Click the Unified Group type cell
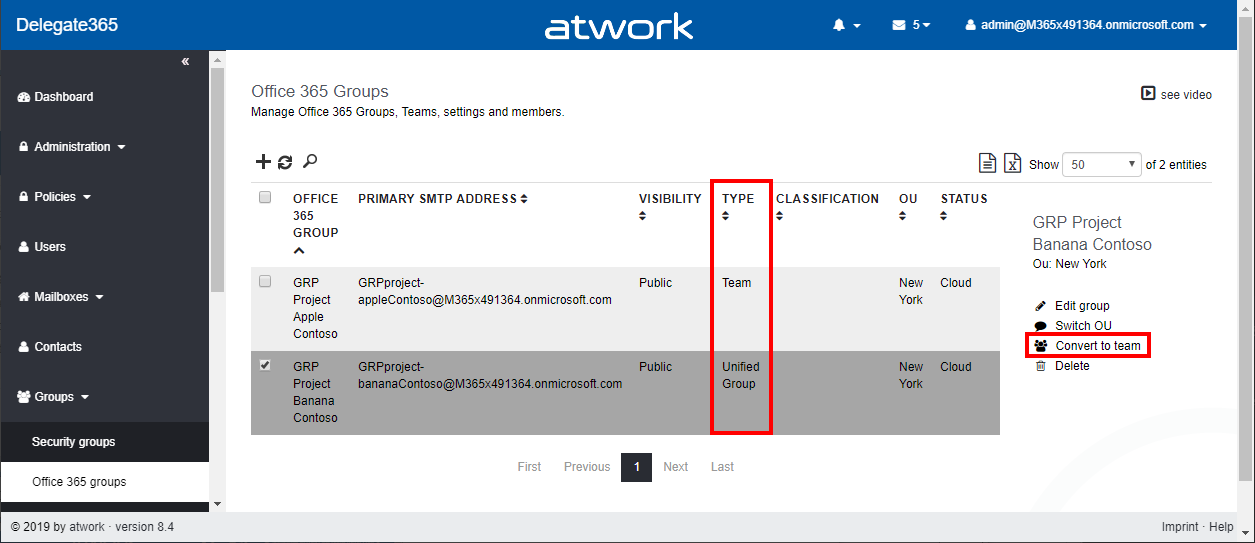Screen dimensions: 1255x543 click(739, 375)
